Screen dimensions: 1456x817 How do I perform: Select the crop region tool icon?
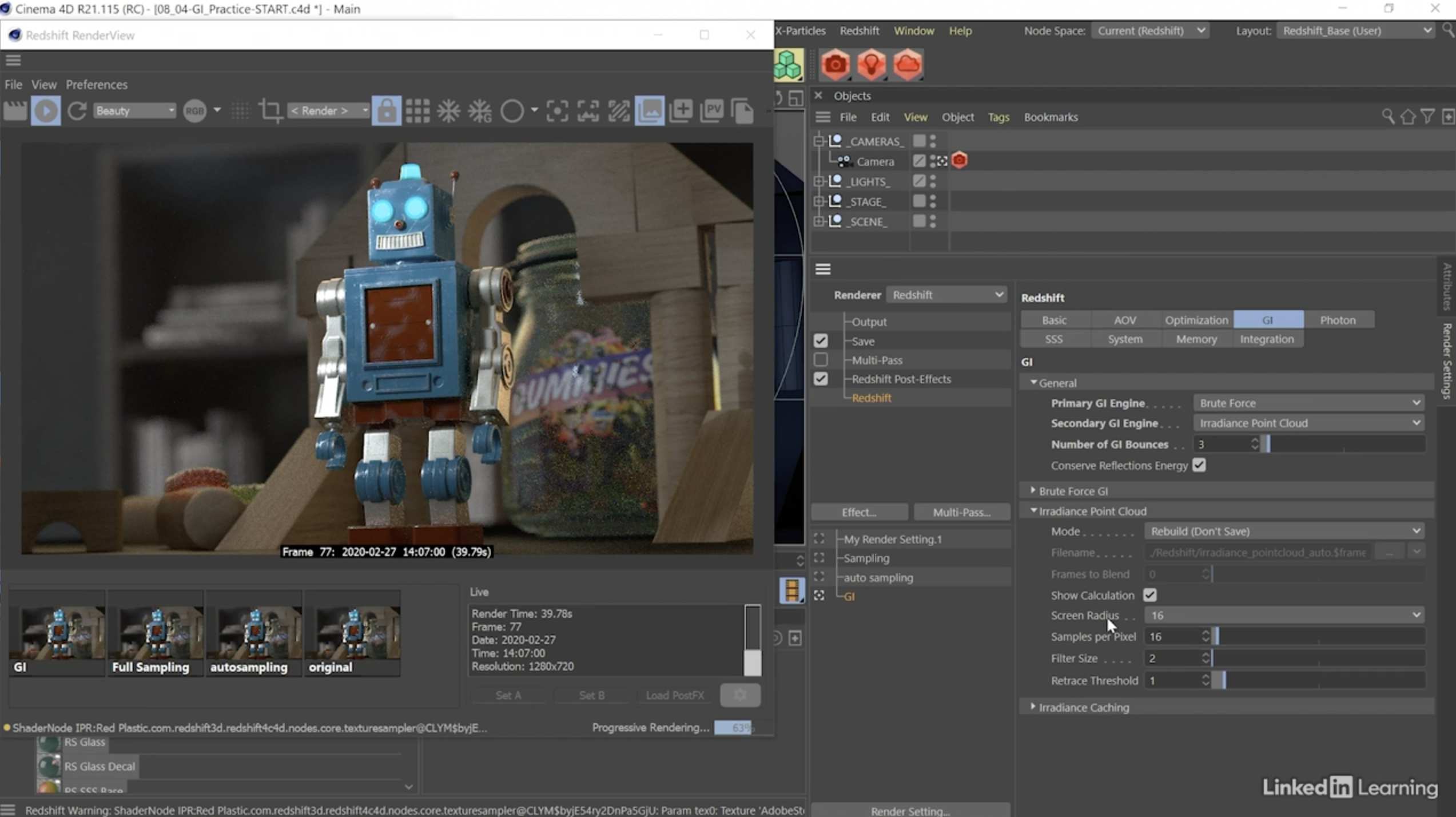click(270, 110)
